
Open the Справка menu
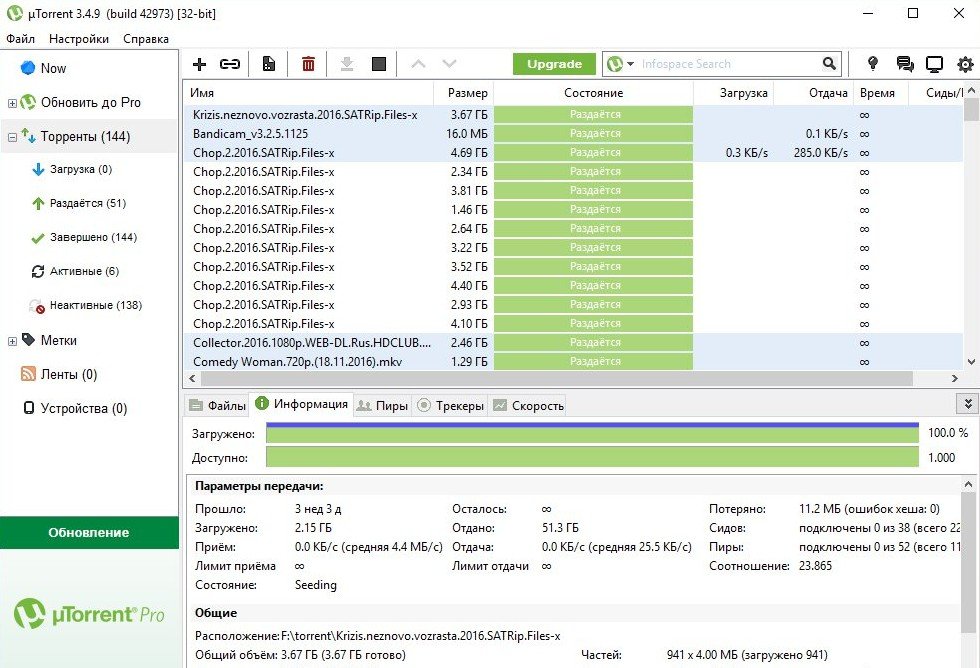[146, 39]
